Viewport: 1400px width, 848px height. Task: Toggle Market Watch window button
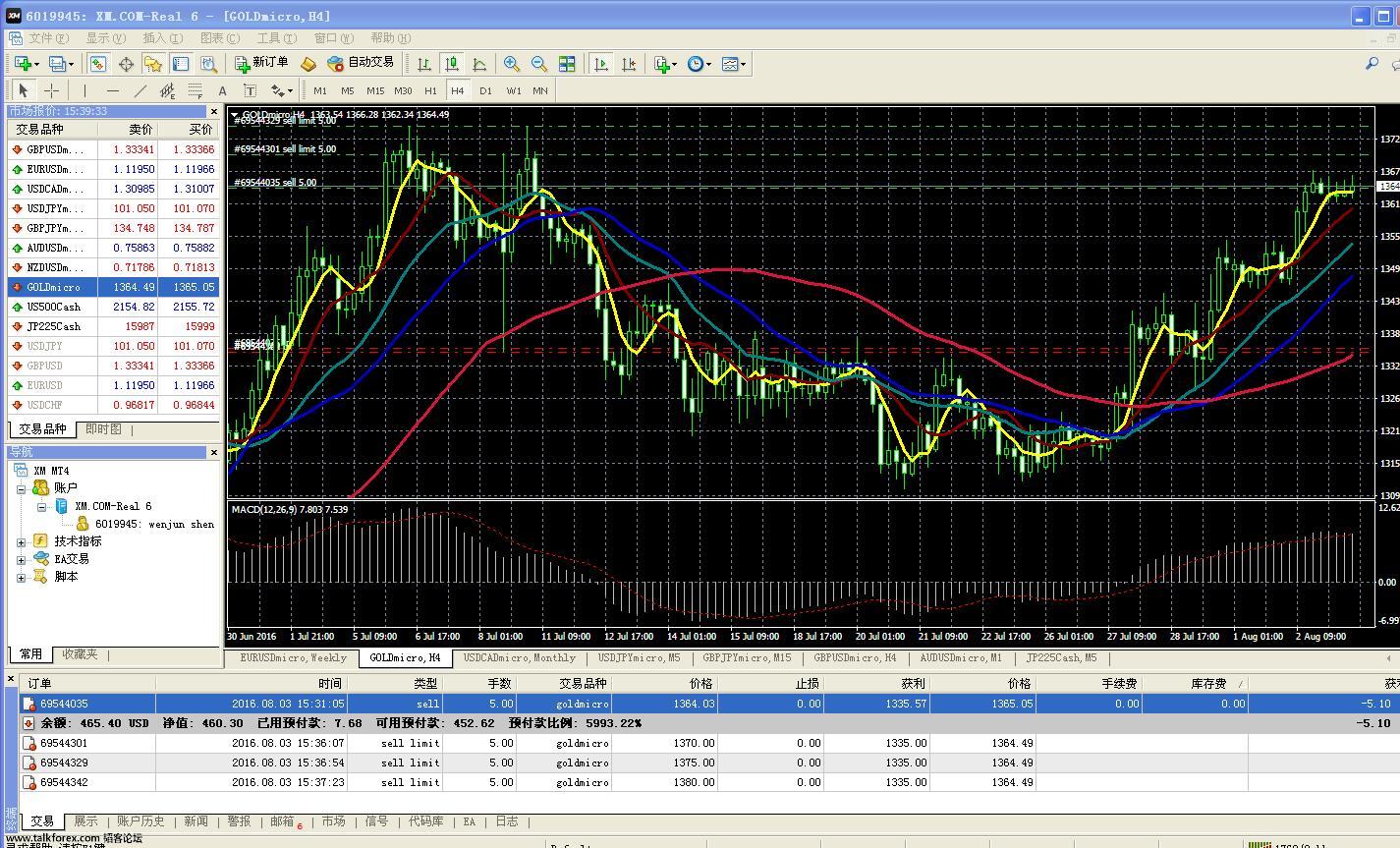(98, 64)
